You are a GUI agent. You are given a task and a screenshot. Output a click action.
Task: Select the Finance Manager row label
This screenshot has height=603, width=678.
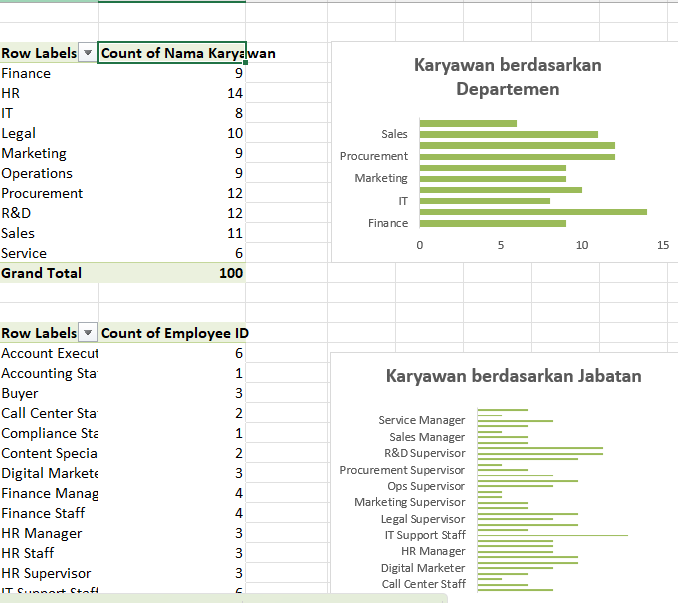coord(49,493)
